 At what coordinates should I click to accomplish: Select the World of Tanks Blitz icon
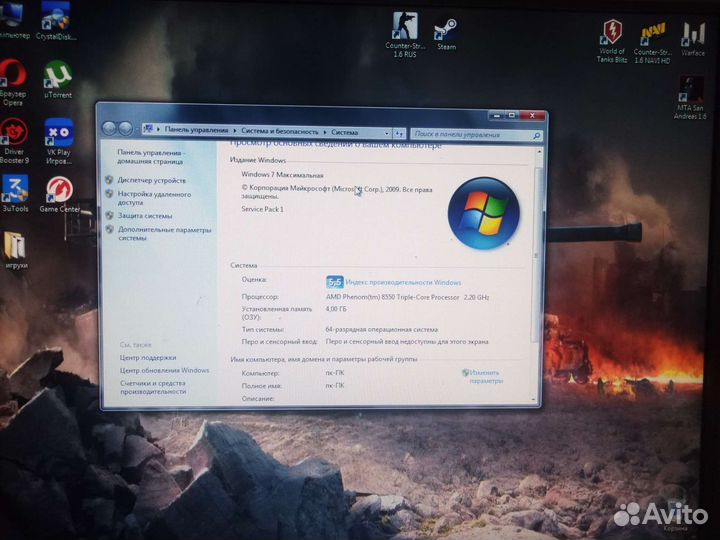click(611, 35)
